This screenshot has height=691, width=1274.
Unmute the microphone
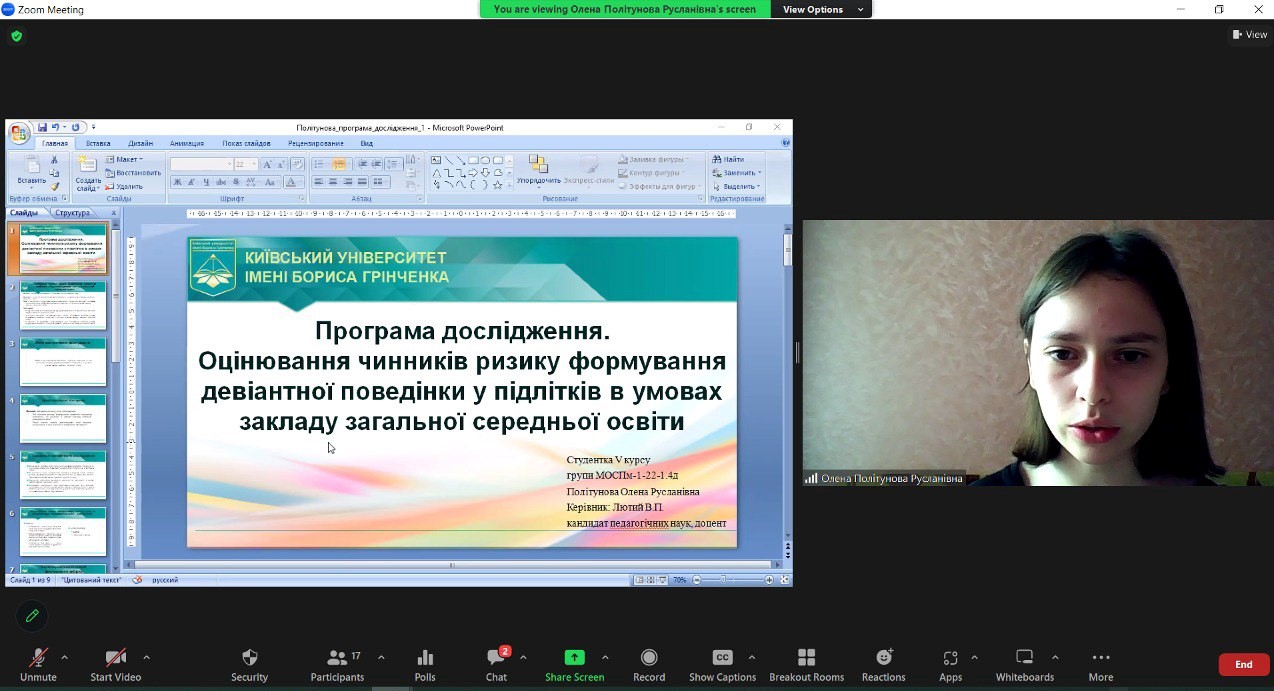point(38,664)
